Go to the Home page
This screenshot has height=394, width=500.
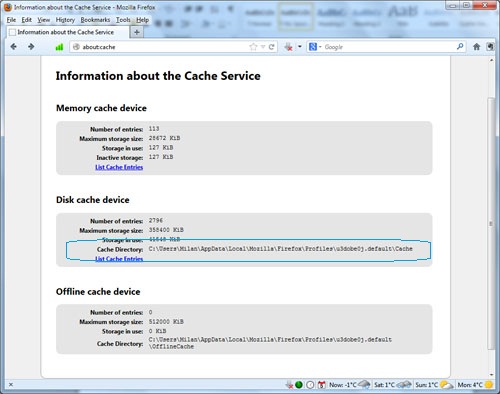(476, 47)
